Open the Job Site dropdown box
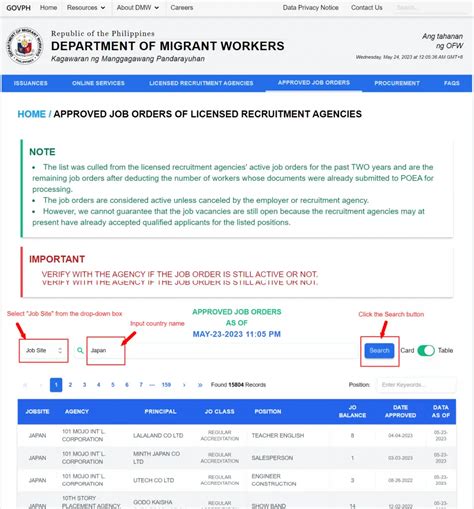This screenshot has width=474, height=509. point(44,350)
